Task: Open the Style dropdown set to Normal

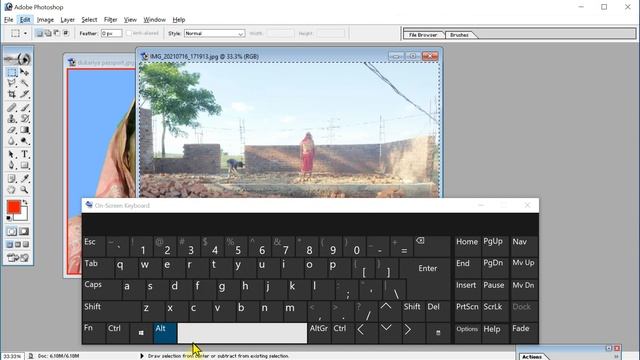Action: (x=214, y=33)
